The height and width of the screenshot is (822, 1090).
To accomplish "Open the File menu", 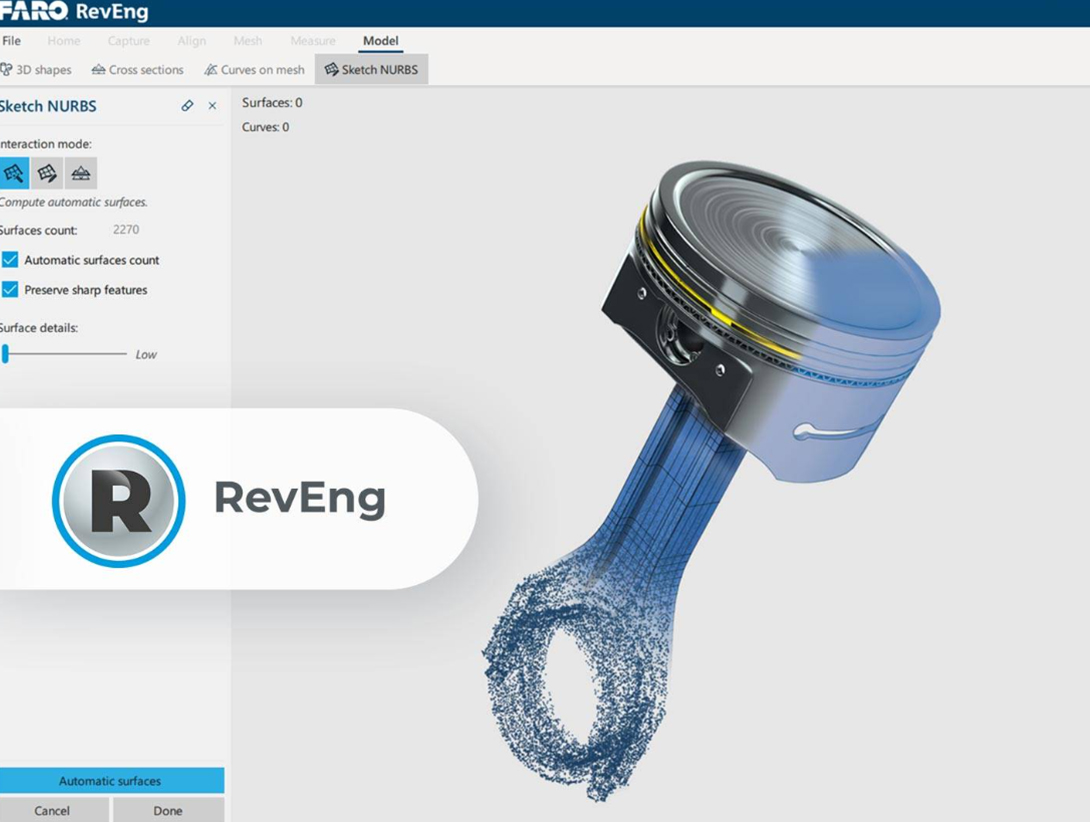I will pyautogui.click(x=12, y=41).
